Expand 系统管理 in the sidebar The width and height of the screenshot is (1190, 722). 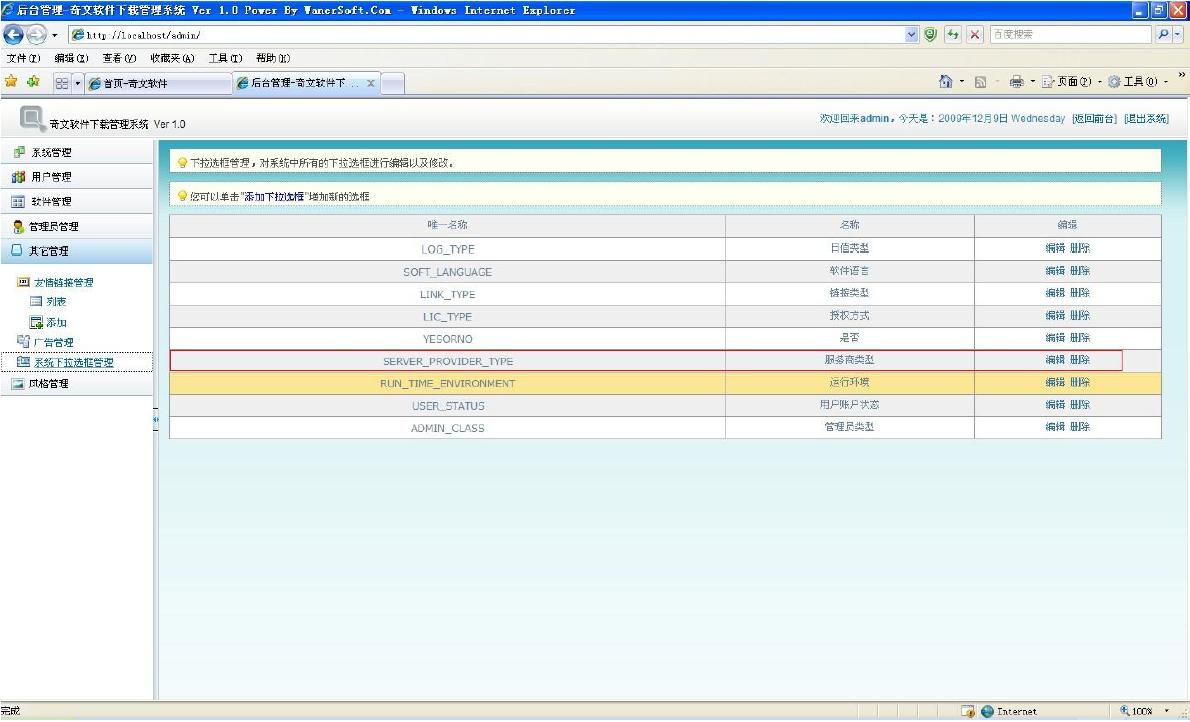point(77,153)
